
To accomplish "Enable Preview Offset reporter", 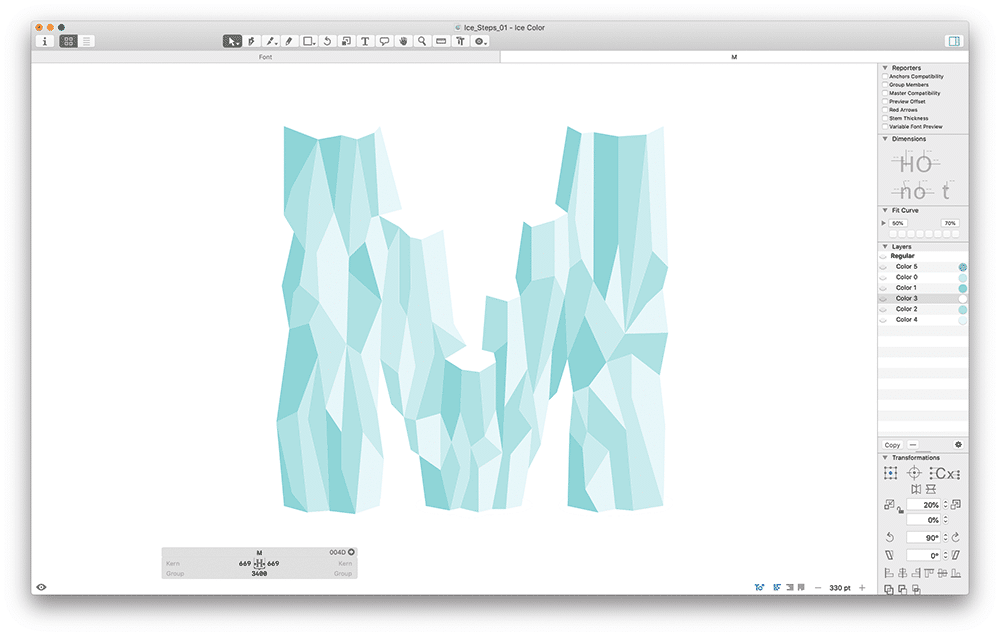I will (x=885, y=101).
